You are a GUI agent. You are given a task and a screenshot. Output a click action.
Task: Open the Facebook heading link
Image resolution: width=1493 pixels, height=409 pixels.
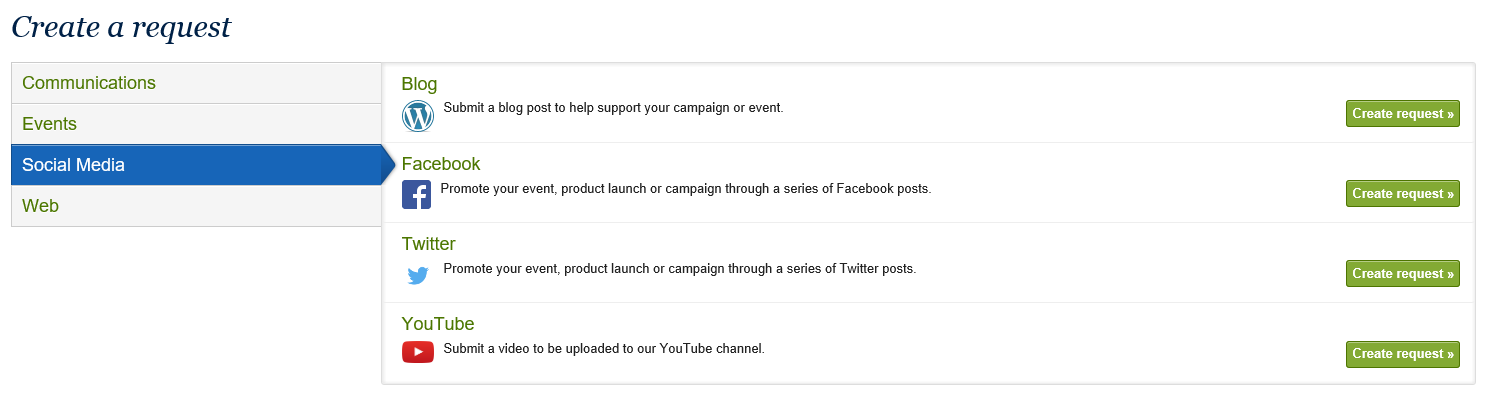(x=441, y=164)
